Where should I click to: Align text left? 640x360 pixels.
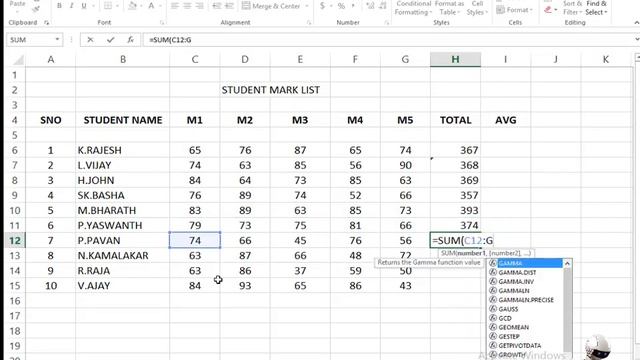point(175,6)
